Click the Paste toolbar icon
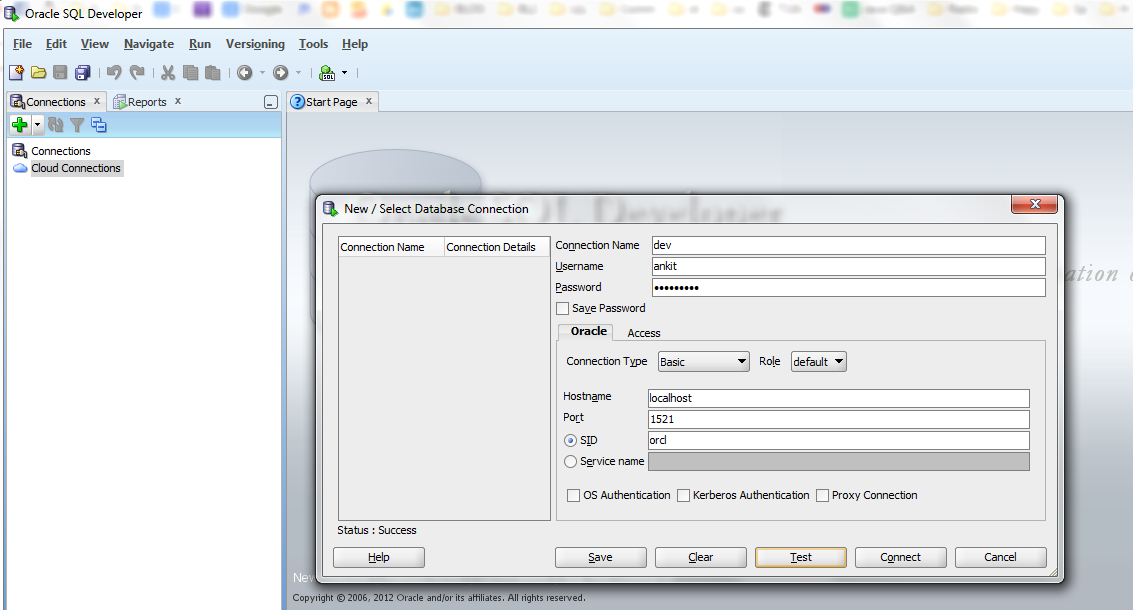1133x610 pixels. pos(212,72)
